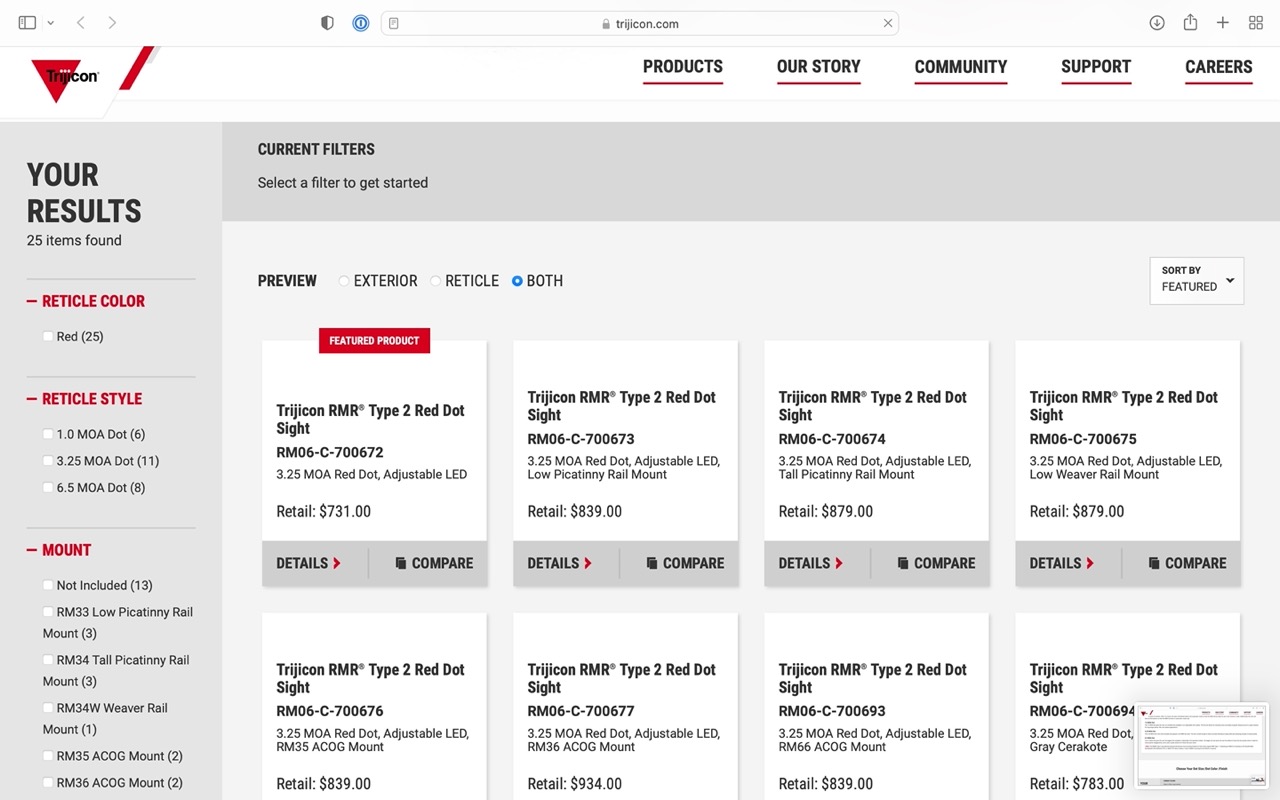
Task: Collapse the MOUNT filter section
Action: [59, 550]
